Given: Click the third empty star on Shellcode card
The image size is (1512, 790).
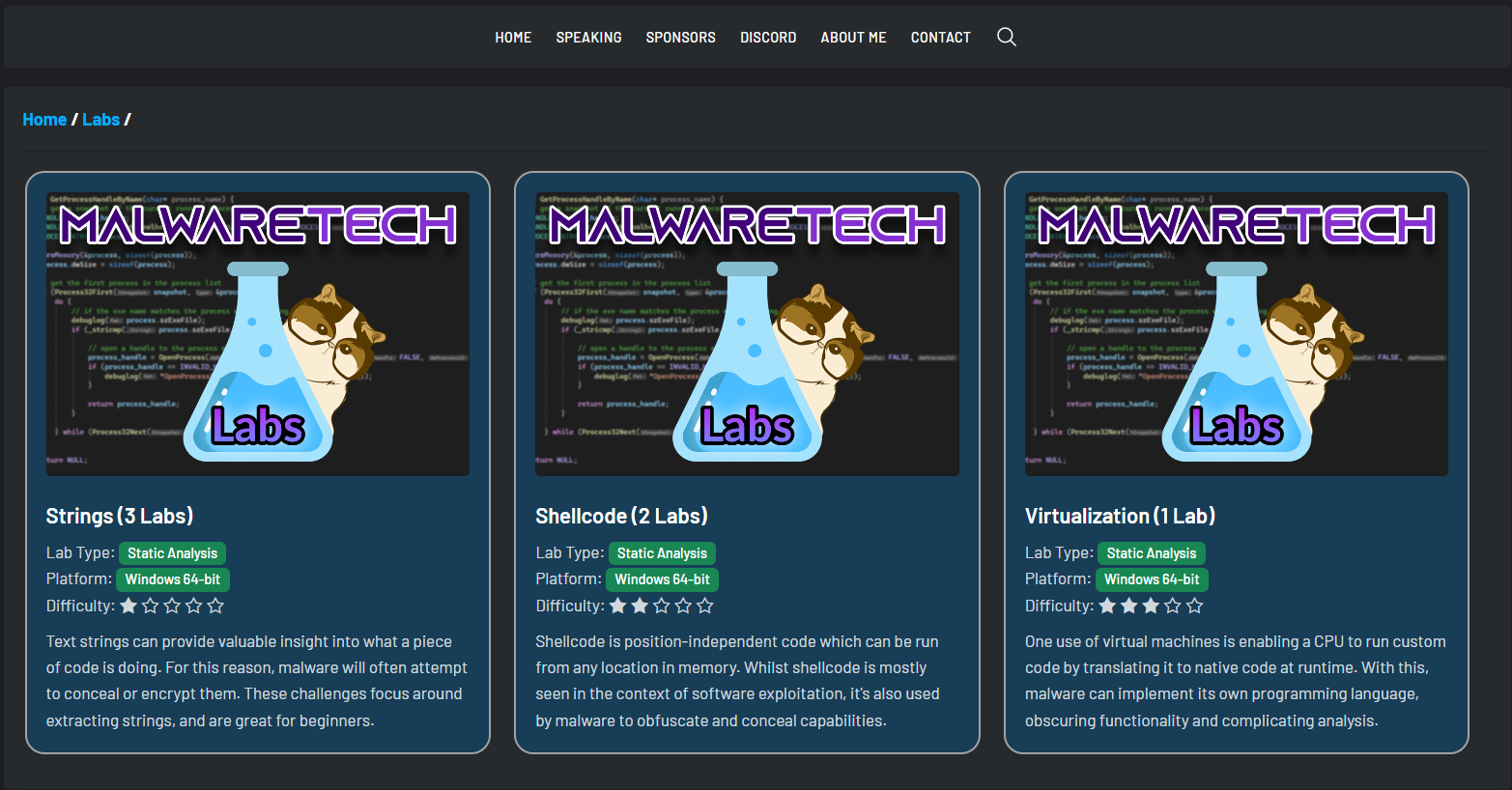Looking at the screenshot, I should click(662, 606).
